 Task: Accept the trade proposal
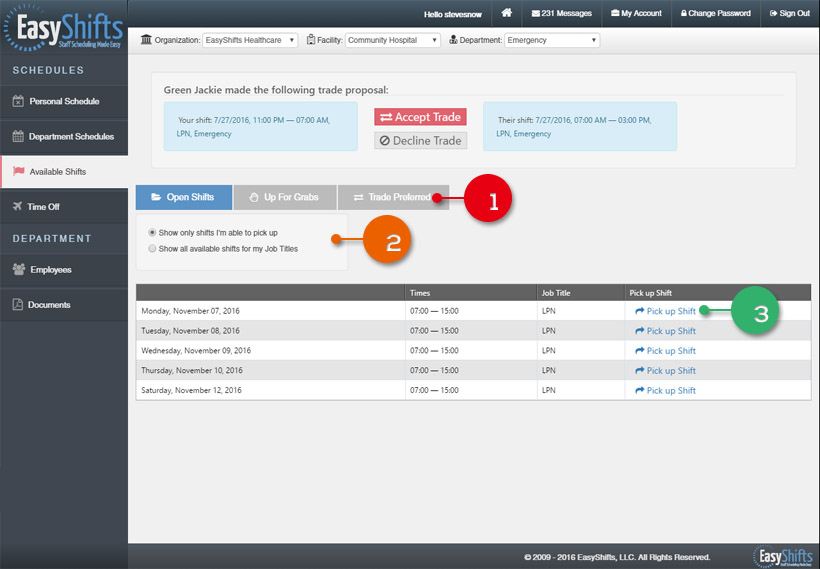tap(420, 117)
